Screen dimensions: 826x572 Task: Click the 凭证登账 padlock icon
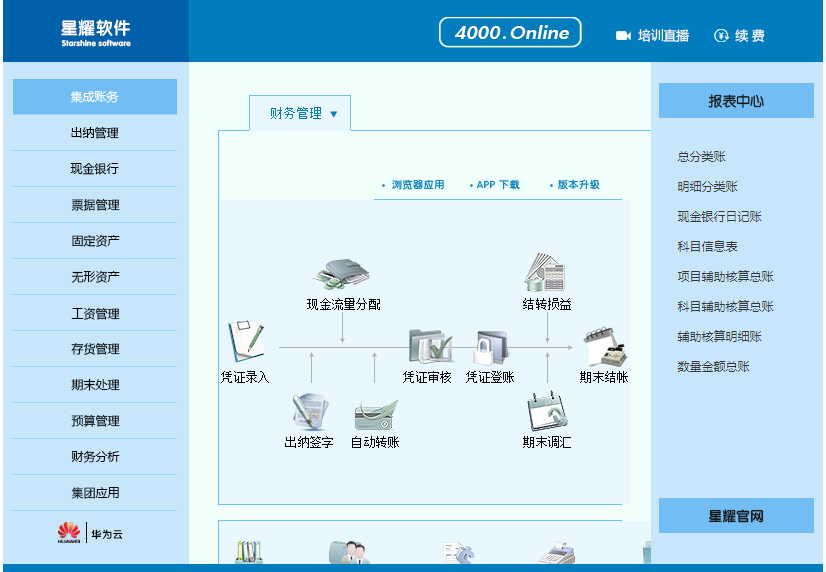click(x=490, y=347)
